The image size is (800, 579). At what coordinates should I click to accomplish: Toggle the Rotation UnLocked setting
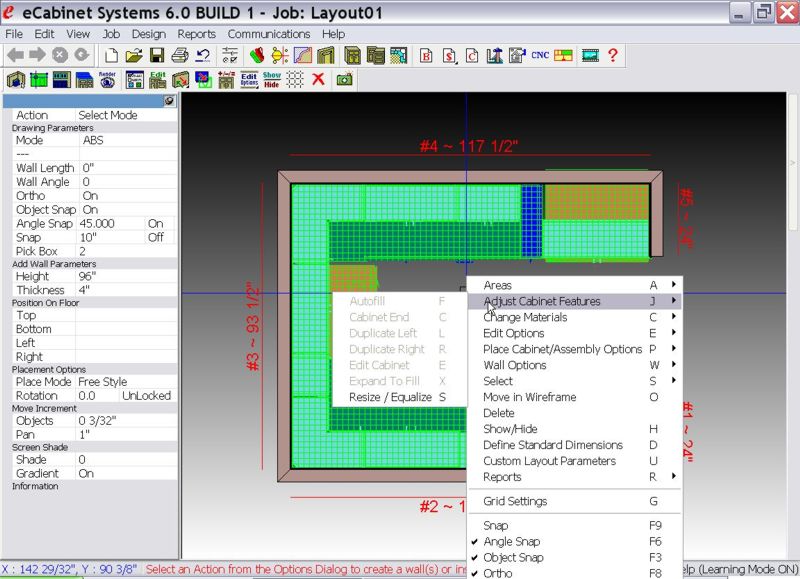pyautogui.click(x=146, y=396)
